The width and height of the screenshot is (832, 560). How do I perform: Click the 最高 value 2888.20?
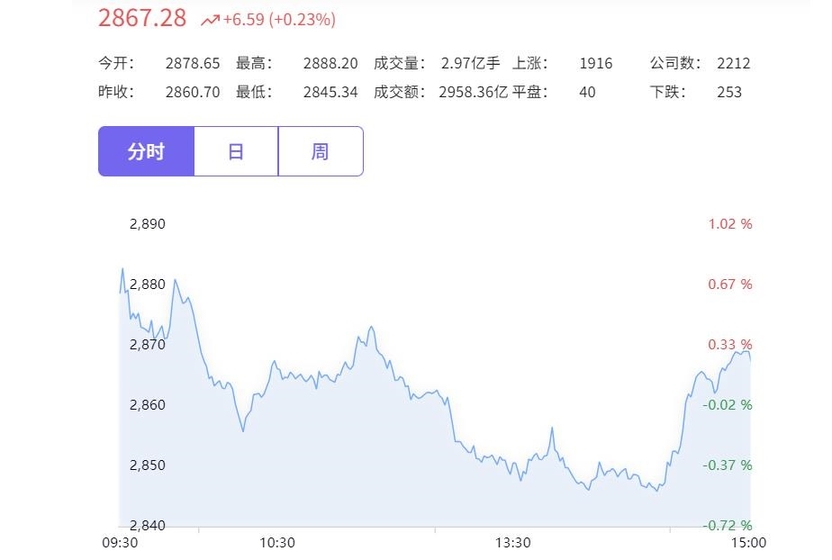point(331,64)
